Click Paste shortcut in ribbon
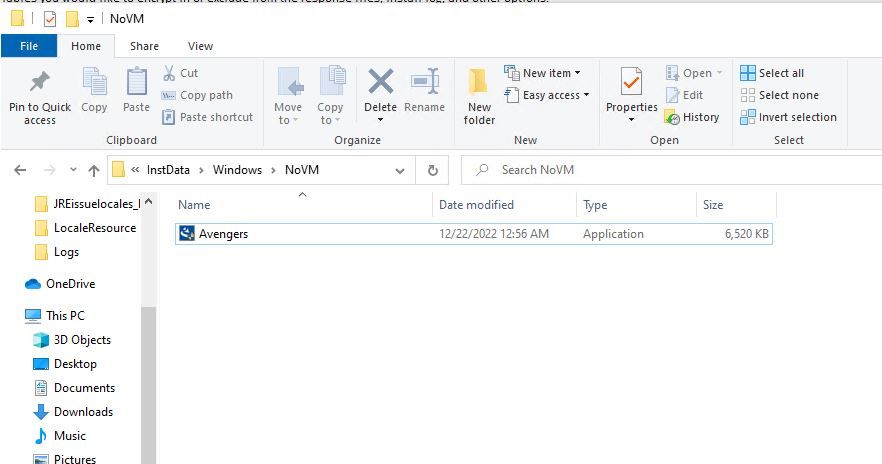Image resolution: width=882 pixels, height=464 pixels. click(208, 117)
